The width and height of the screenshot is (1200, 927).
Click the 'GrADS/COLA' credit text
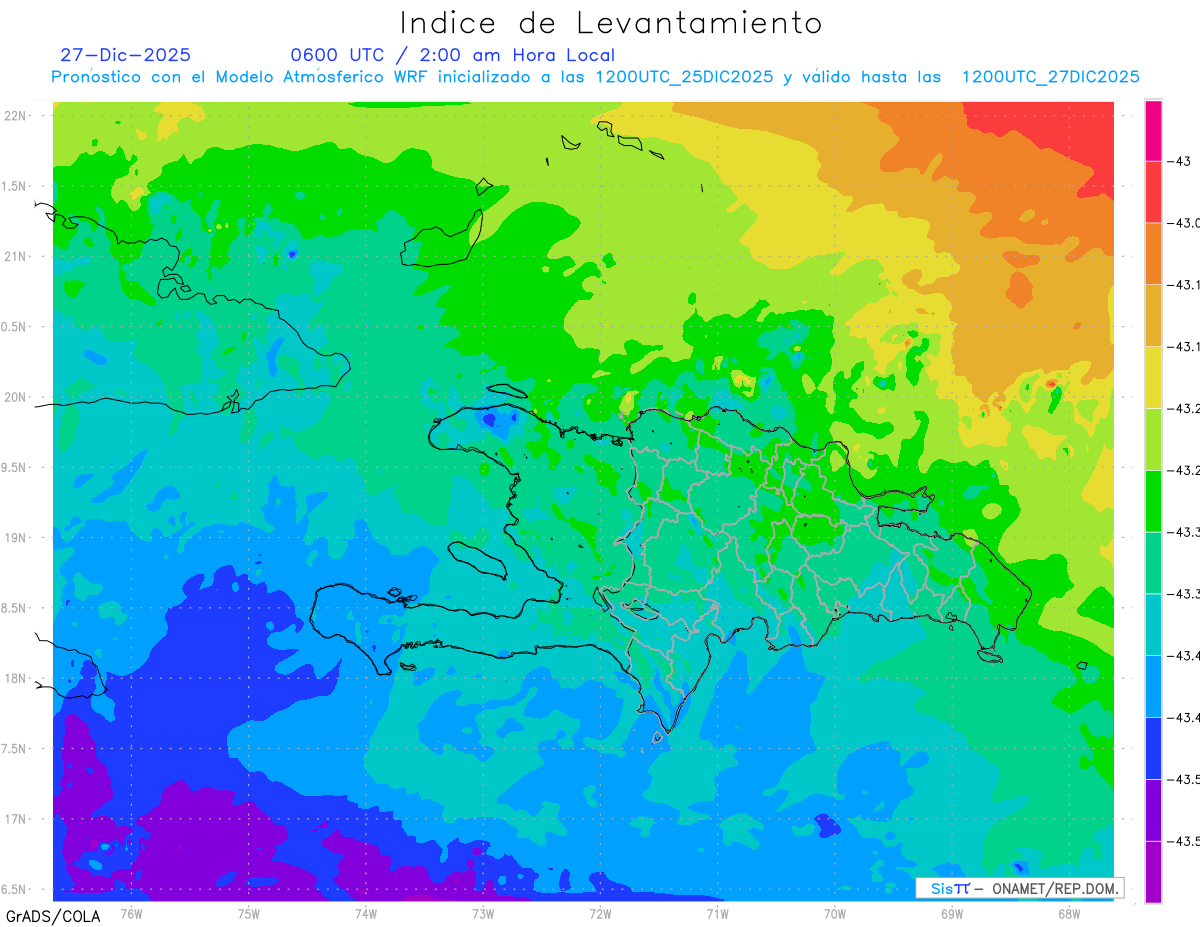[x=52, y=915]
